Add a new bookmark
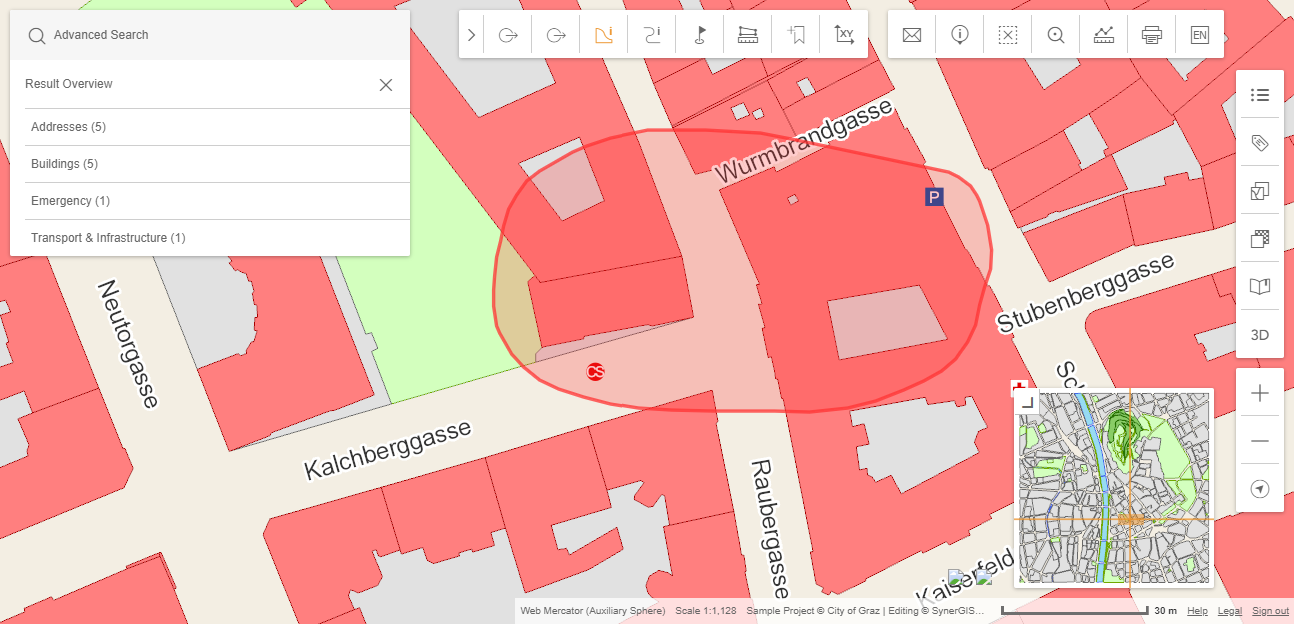Viewport: 1294px width, 624px height. tap(796, 34)
